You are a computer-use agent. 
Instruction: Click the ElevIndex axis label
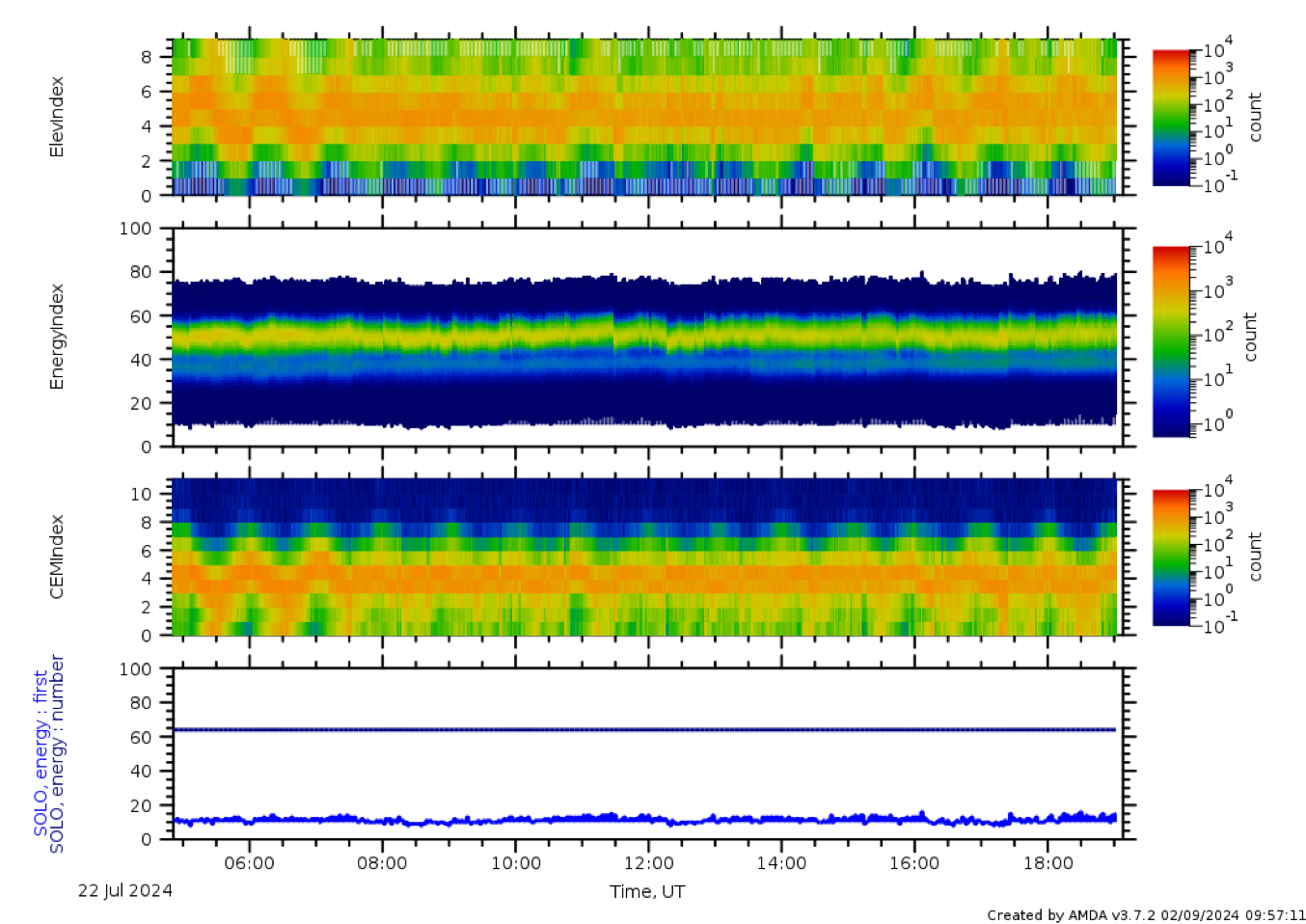click(57, 117)
